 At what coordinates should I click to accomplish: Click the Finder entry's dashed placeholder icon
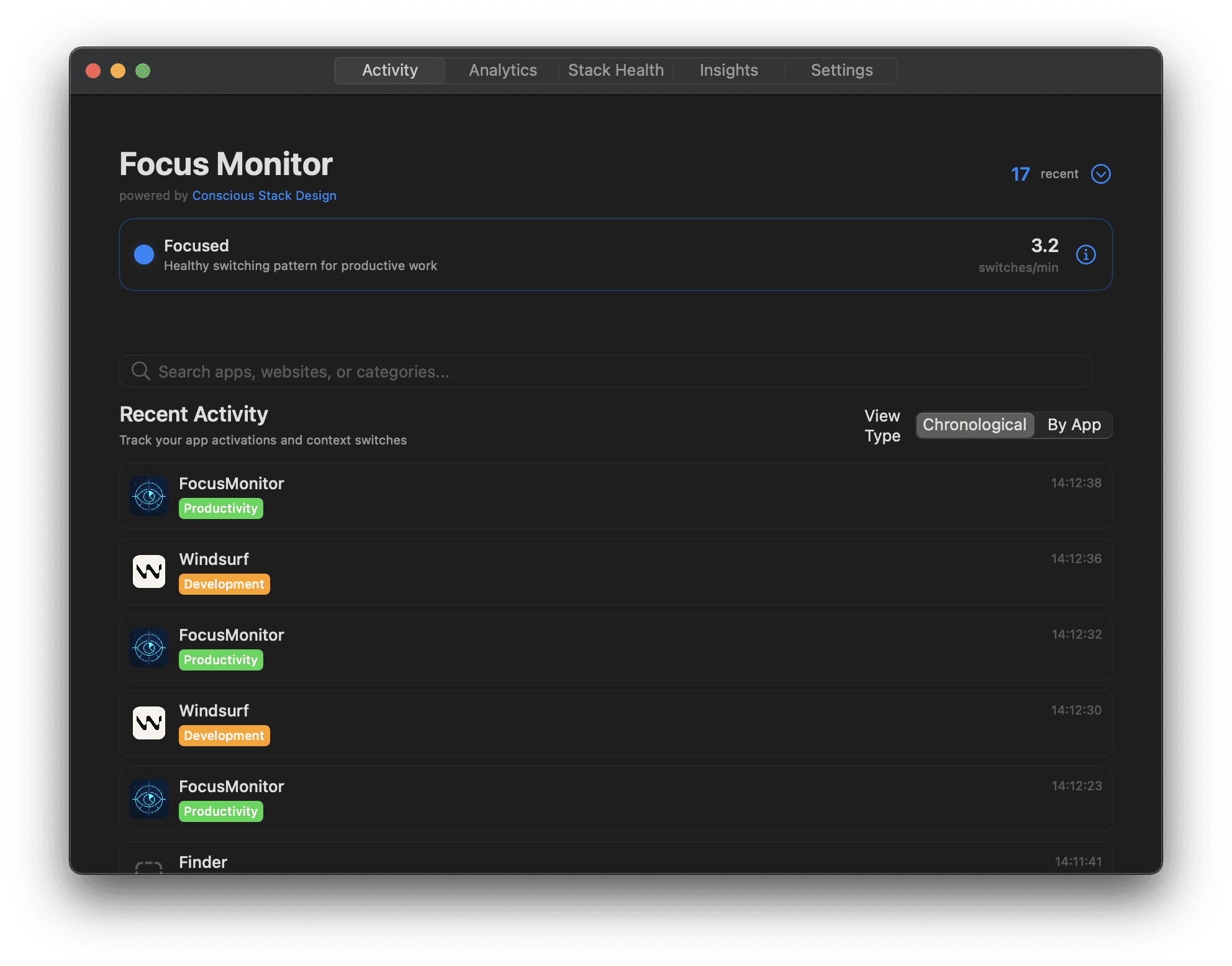pos(149,867)
